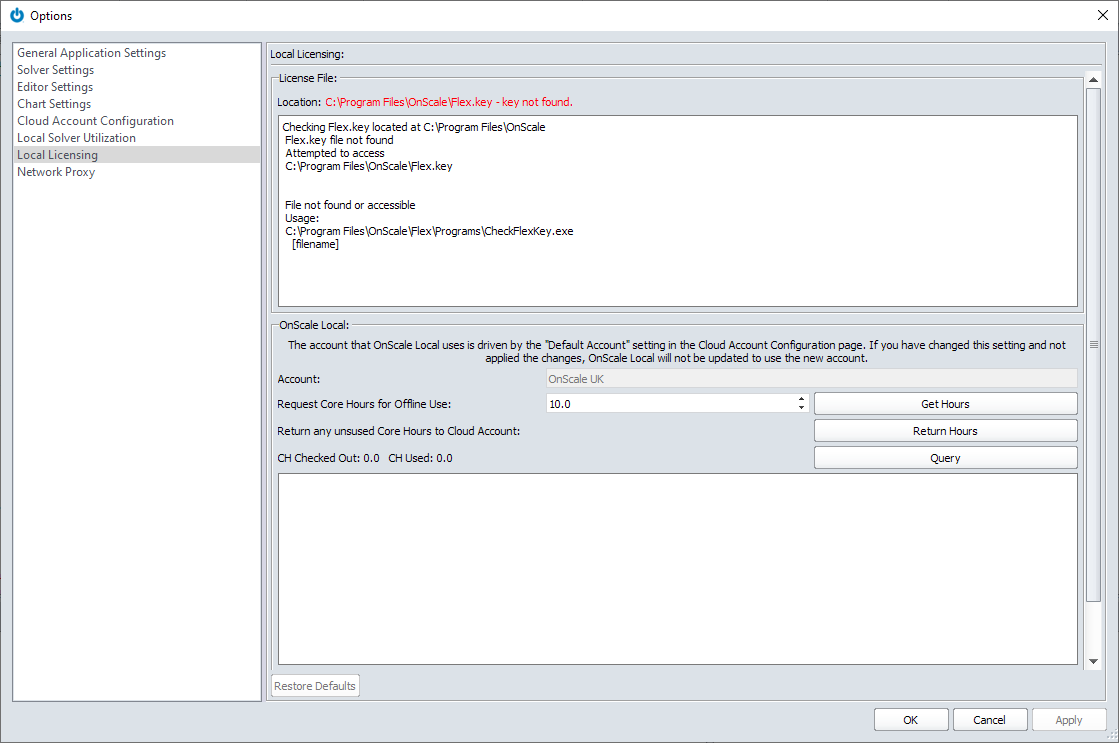1119x743 pixels.
Task: Click the Query button
Action: (x=946, y=458)
